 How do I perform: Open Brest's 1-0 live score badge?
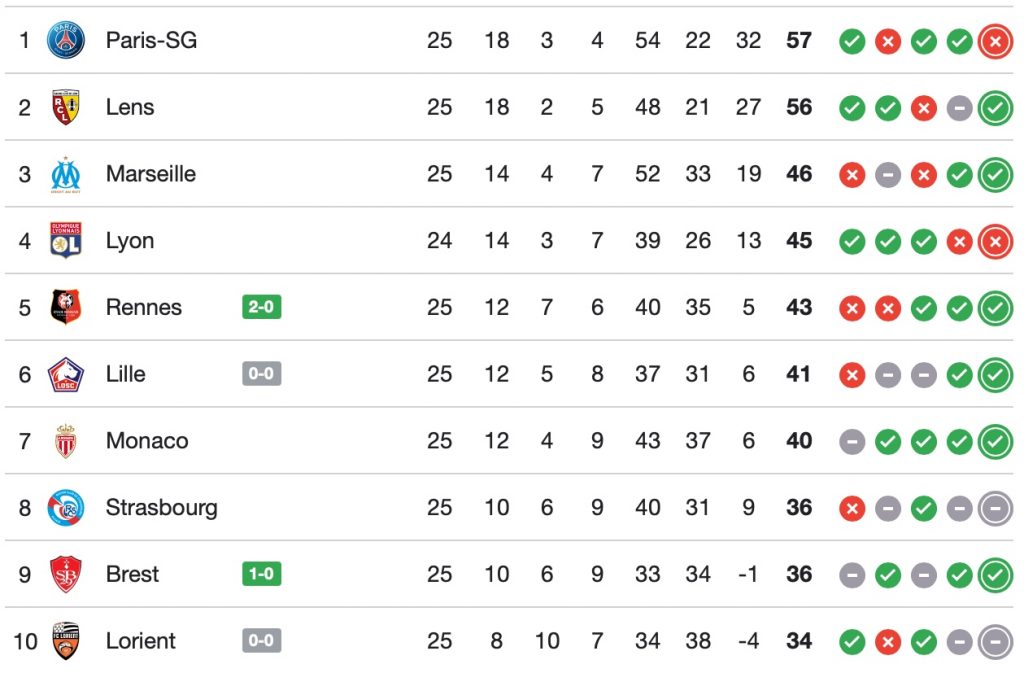[261, 574]
